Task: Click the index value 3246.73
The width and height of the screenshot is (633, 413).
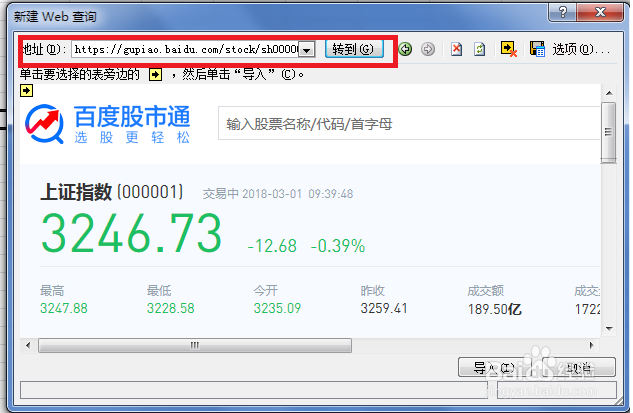Action: pyautogui.click(x=132, y=233)
